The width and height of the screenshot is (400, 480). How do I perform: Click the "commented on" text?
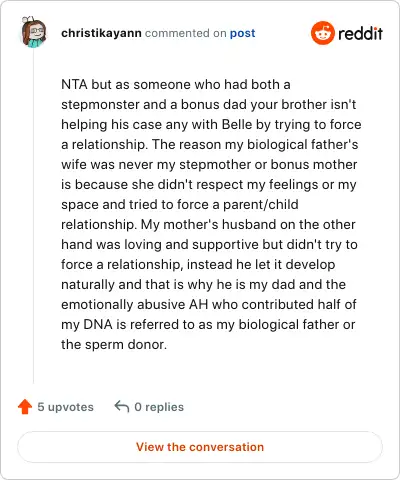pos(186,33)
